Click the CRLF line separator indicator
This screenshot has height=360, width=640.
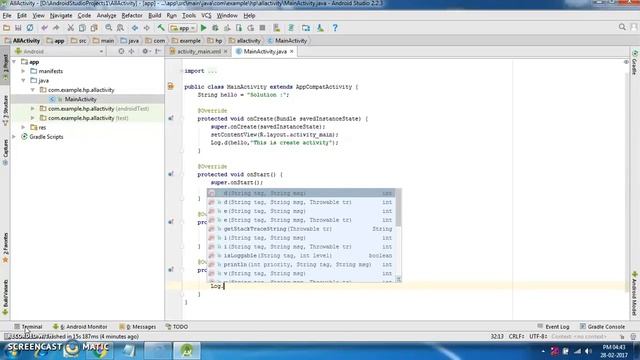pos(516,336)
